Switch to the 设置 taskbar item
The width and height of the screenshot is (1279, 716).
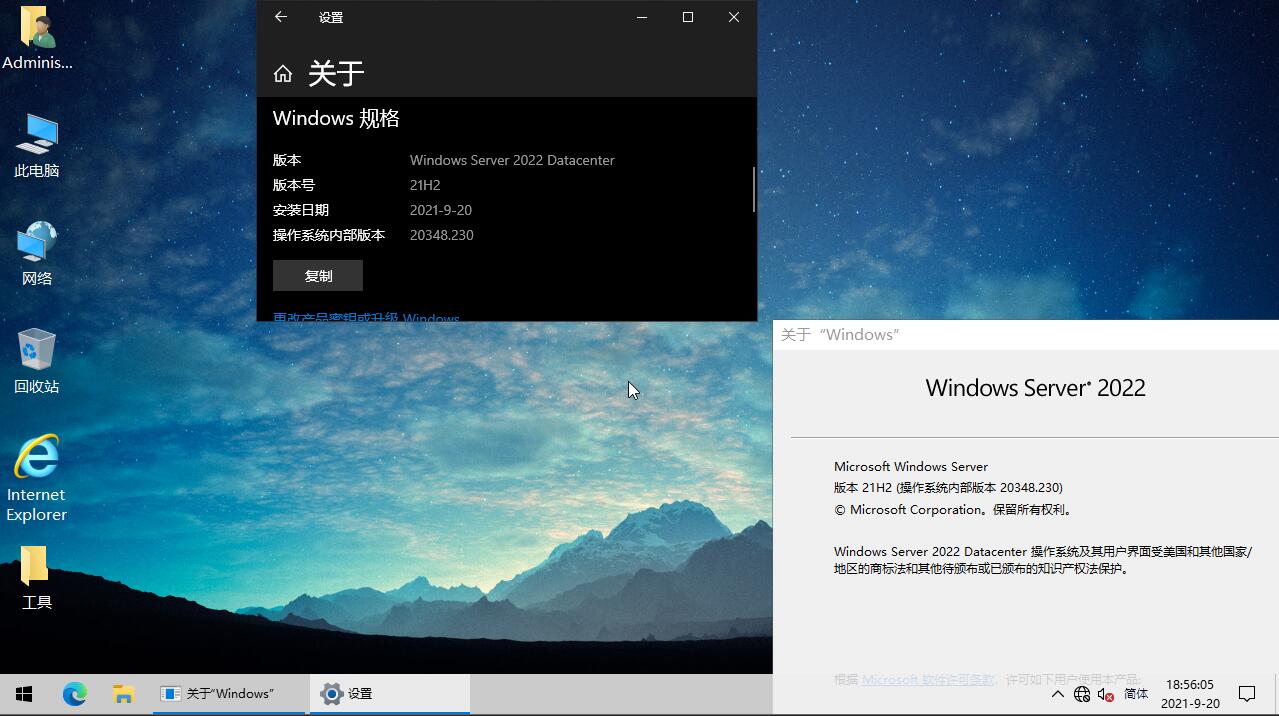point(389,693)
